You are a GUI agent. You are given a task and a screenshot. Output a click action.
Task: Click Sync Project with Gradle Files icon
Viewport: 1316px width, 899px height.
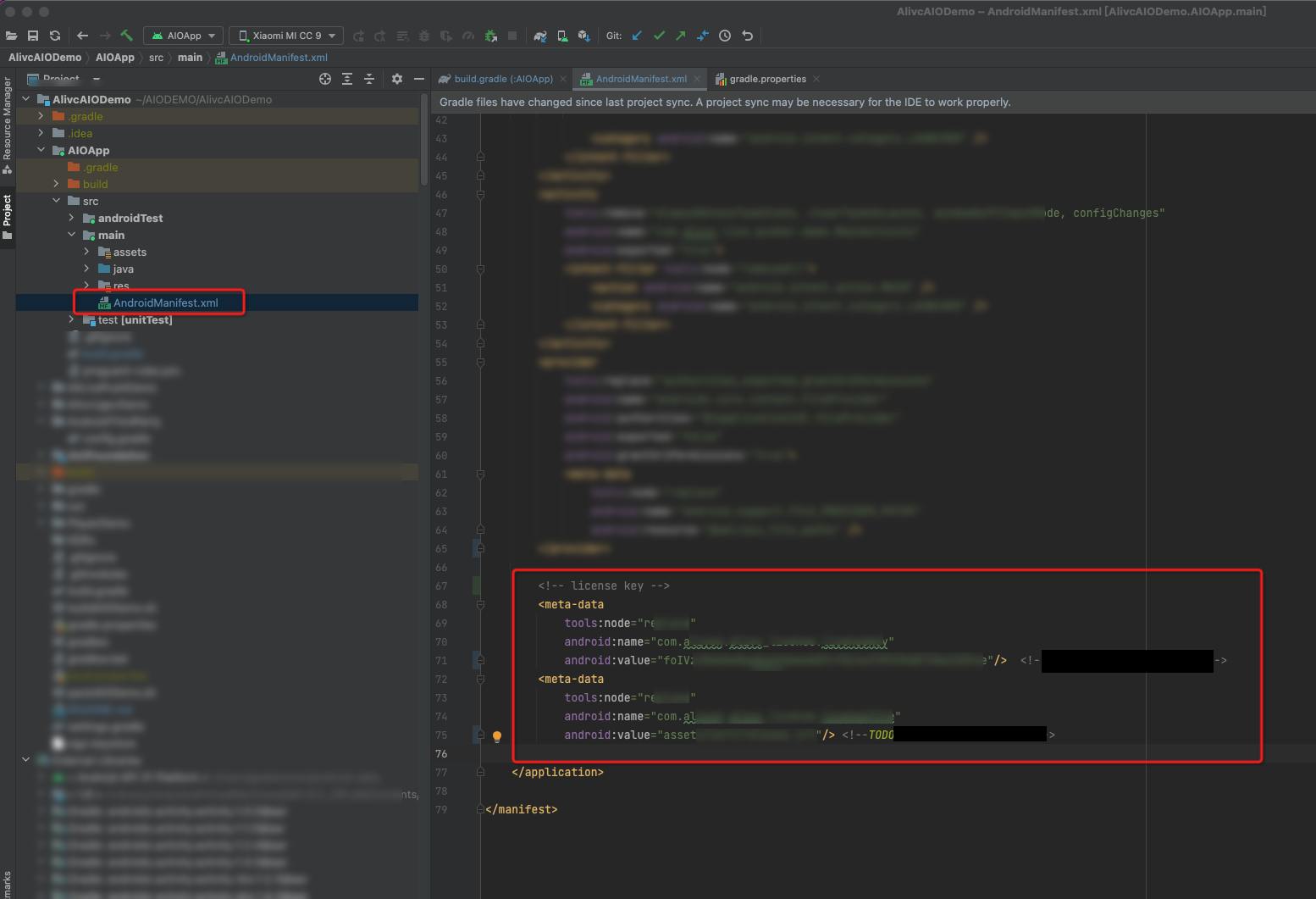(540, 36)
